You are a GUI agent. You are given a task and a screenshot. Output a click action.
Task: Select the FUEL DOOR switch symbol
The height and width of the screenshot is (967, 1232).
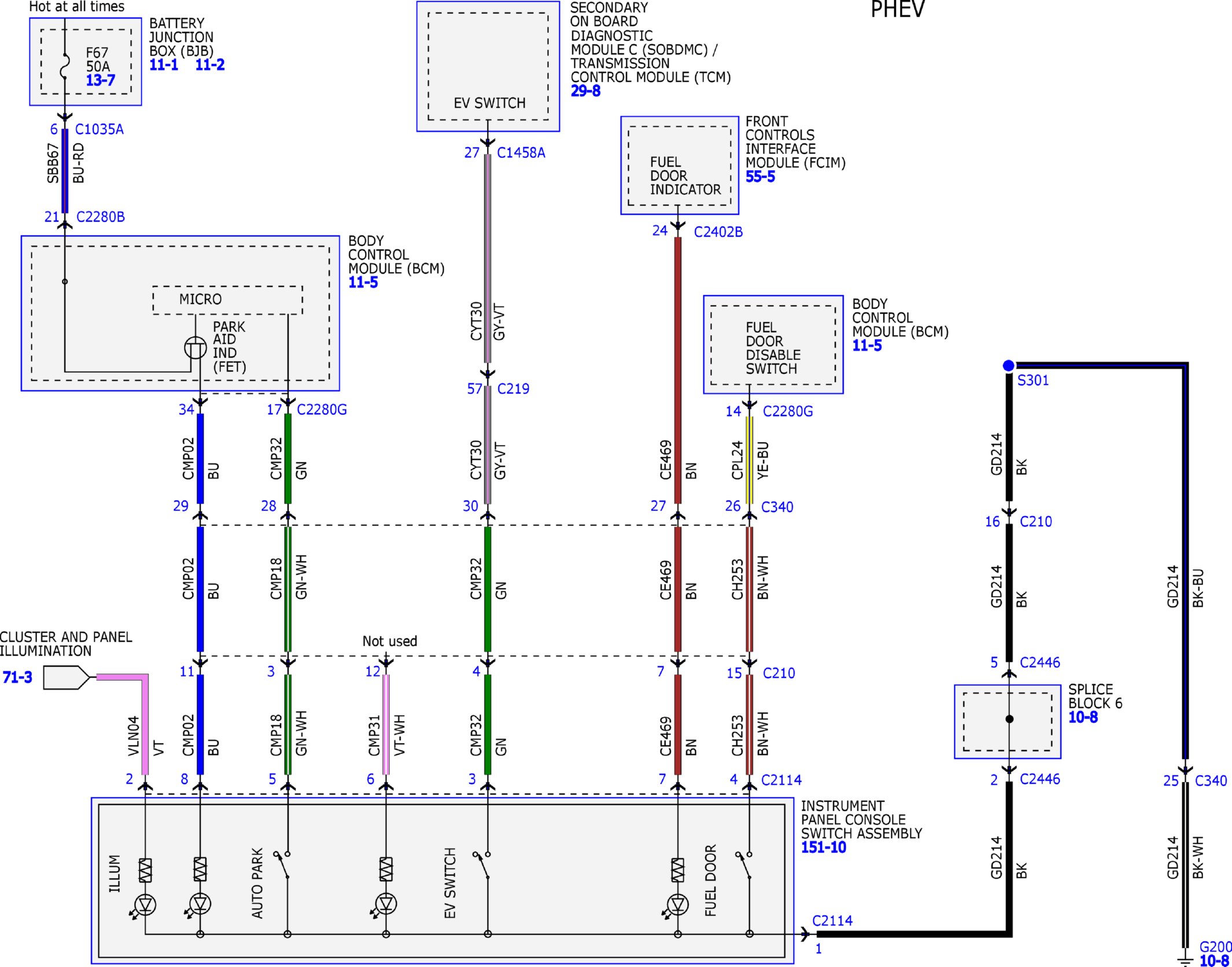[744, 865]
